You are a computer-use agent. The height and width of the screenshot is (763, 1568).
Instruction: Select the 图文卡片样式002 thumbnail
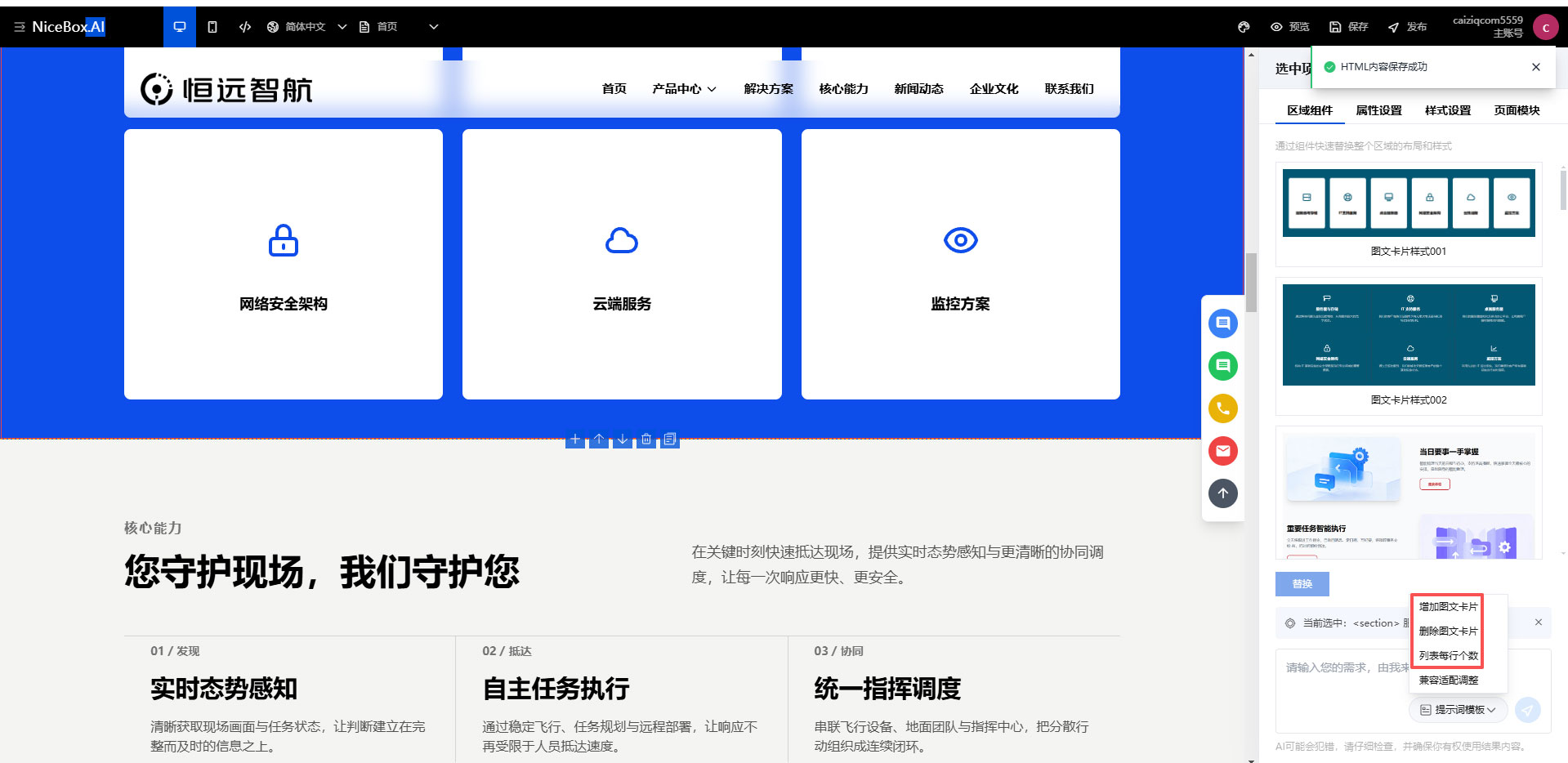click(x=1409, y=346)
